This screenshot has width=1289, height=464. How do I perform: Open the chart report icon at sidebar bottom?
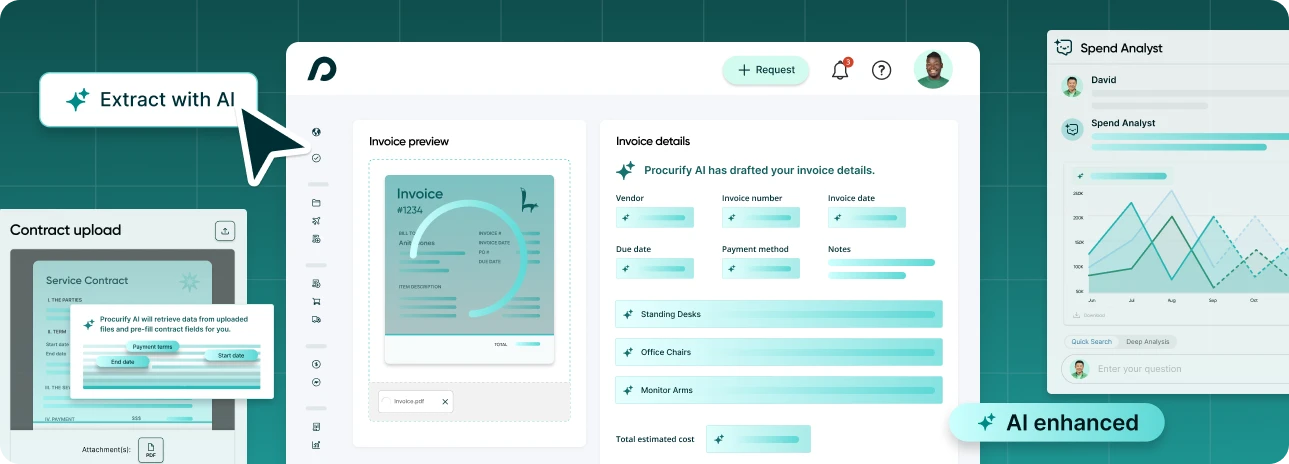316,445
